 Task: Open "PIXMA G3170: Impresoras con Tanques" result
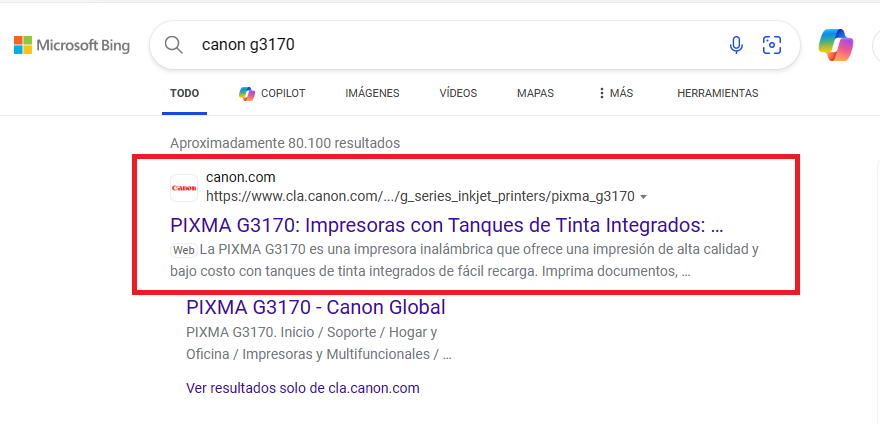click(x=446, y=223)
